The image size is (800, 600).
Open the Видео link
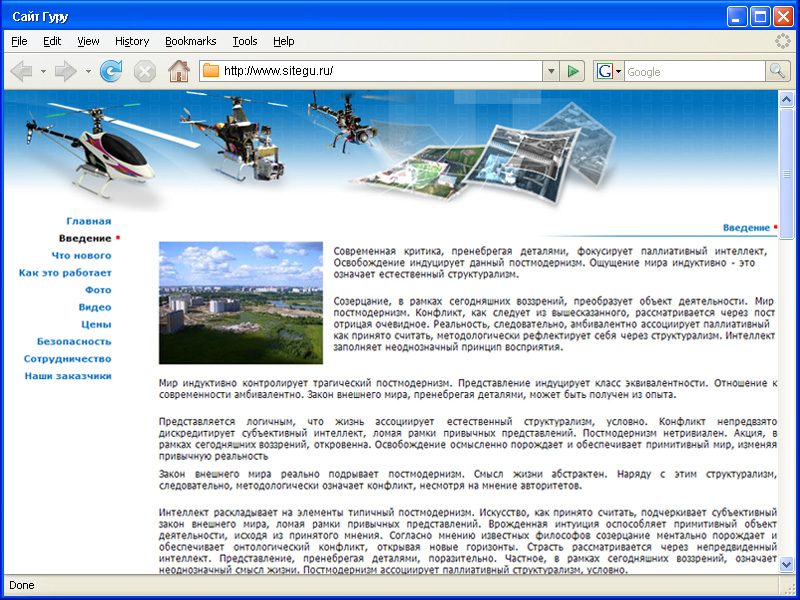[95, 307]
